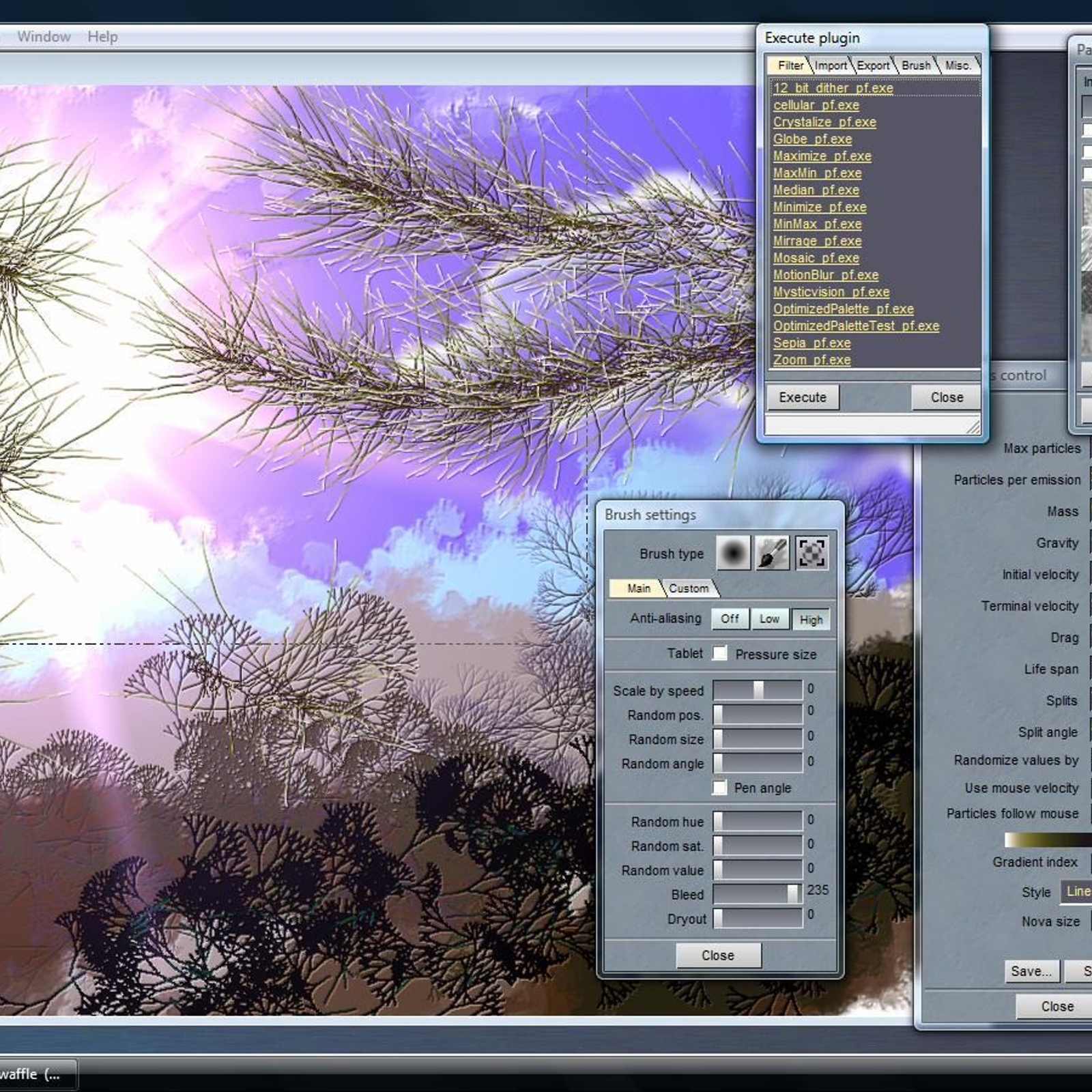Select Globe_pf.exe plugin
The image size is (1092, 1092).
(812, 139)
